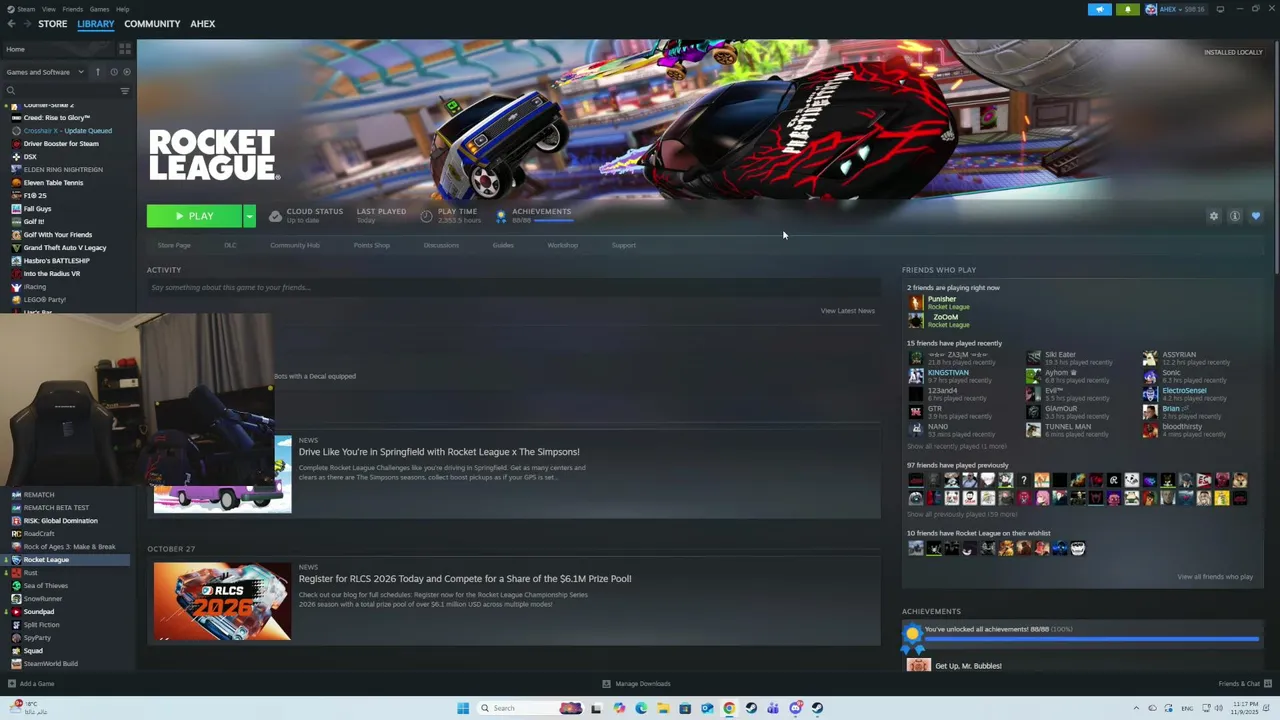Viewport: 1280px width, 720px height.
Task: Open Community Hub link
Action: [295, 245]
